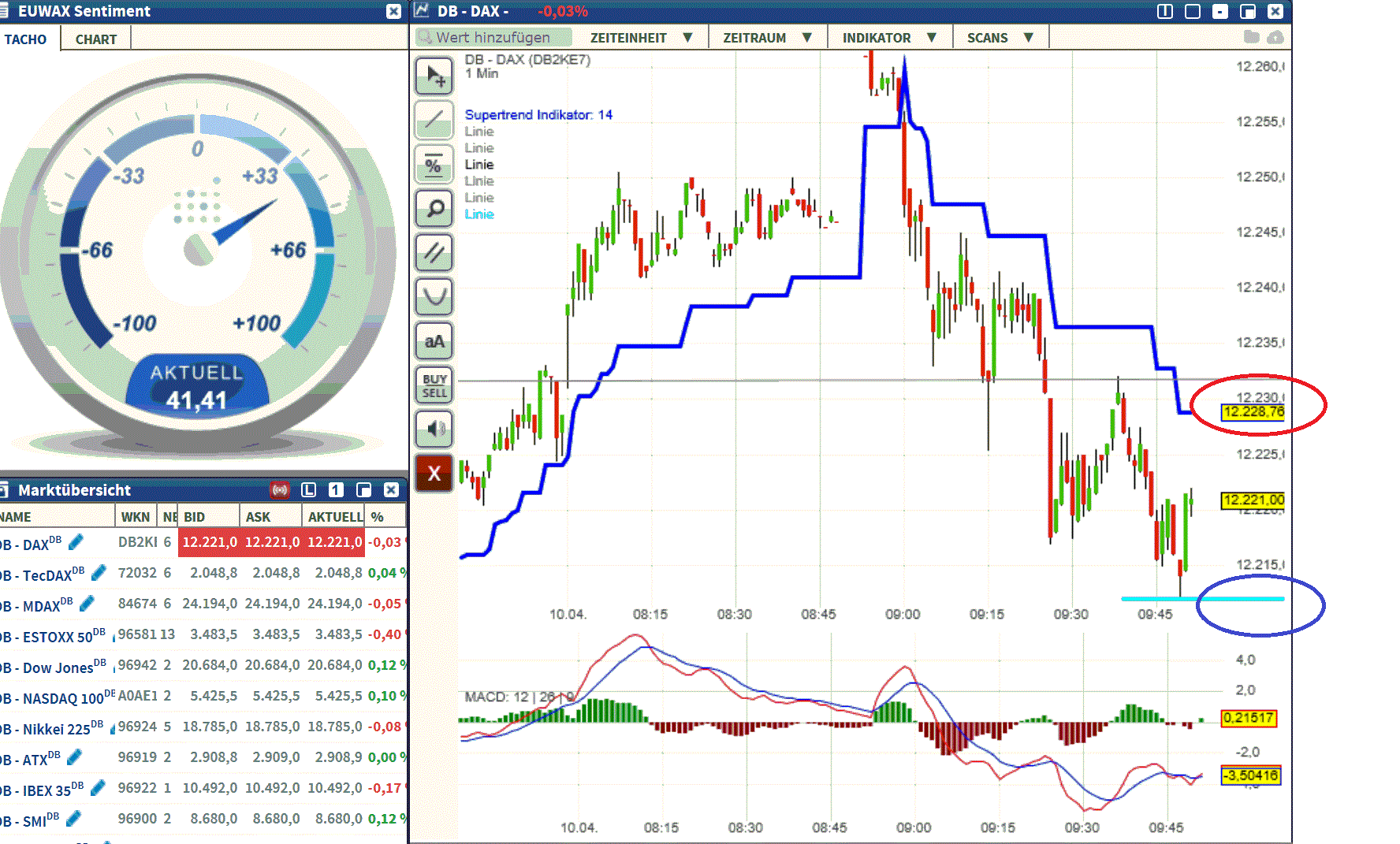Select the TACHO tab

tap(27, 38)
